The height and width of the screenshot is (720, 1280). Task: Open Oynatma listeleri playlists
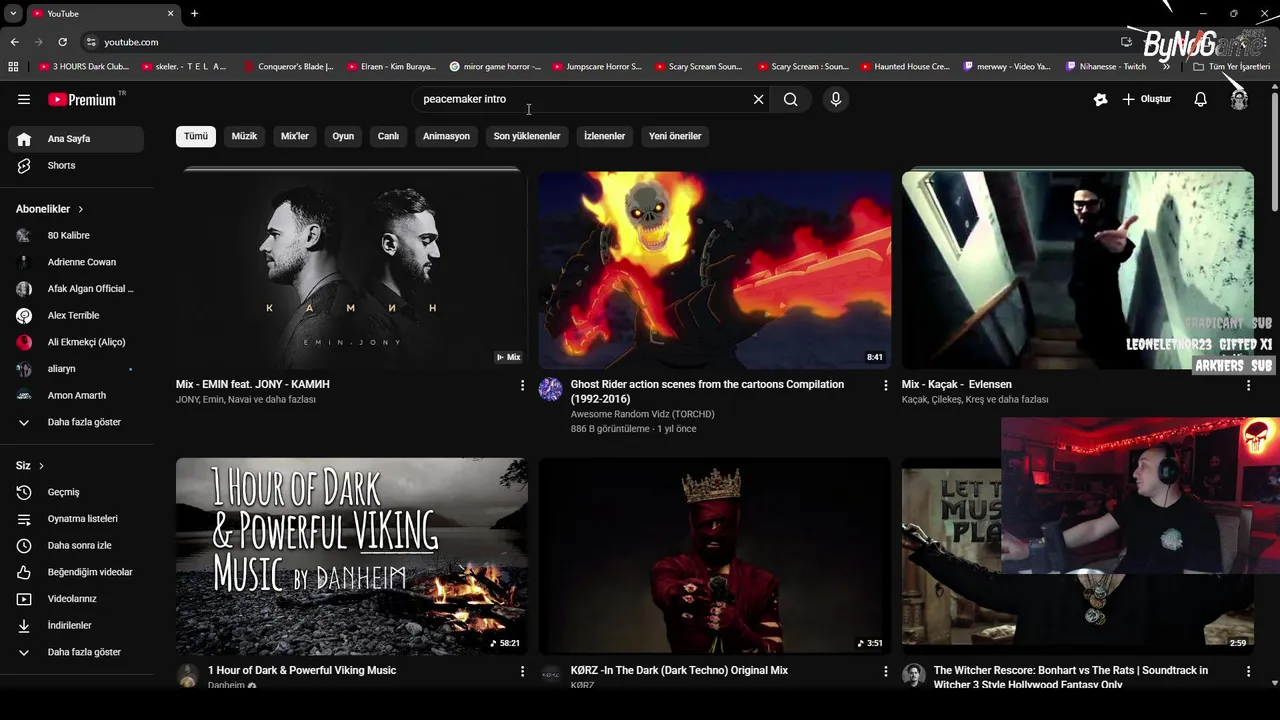(76, 519)
